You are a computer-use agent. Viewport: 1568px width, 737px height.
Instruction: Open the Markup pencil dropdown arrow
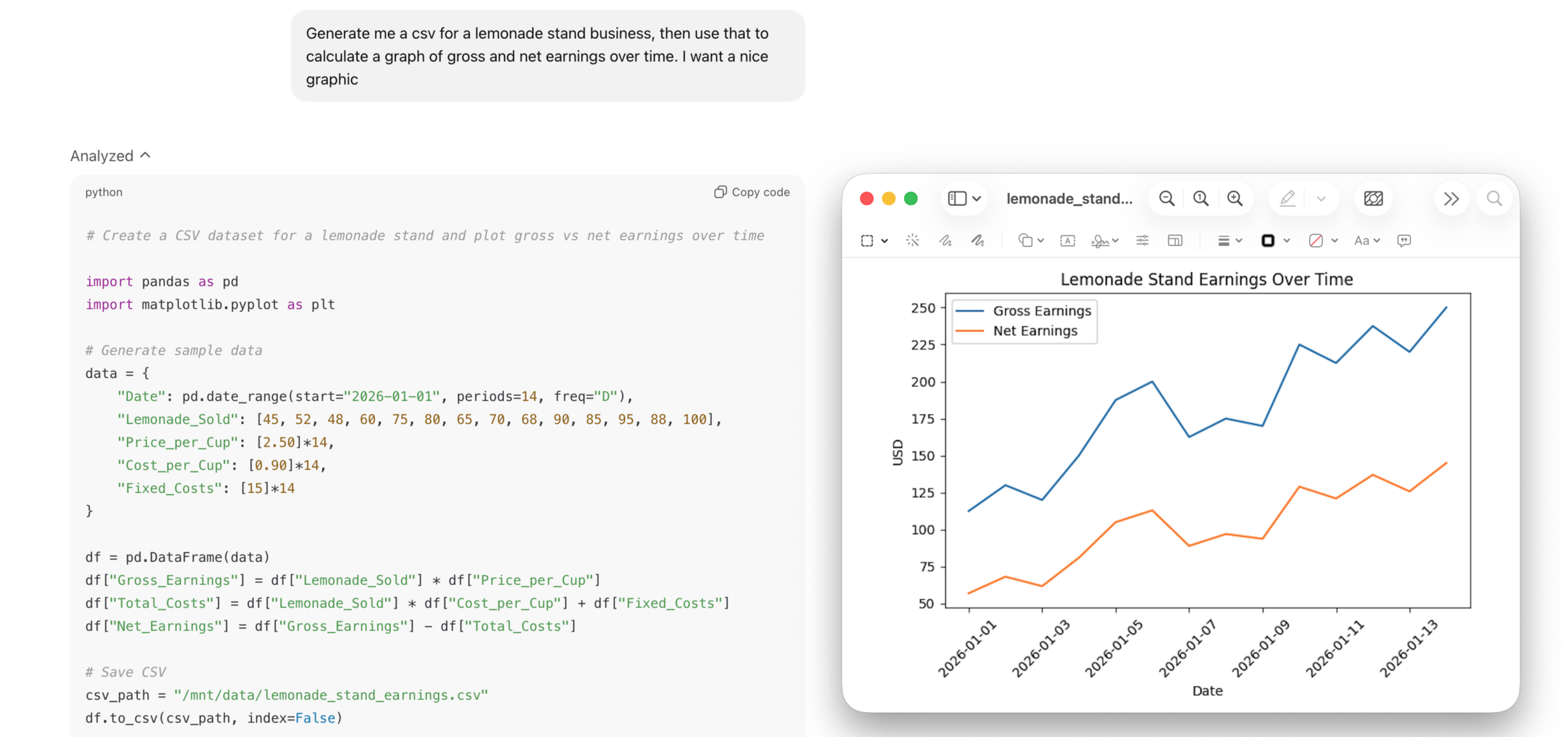pyautogui.click(x=1321, y=199)
